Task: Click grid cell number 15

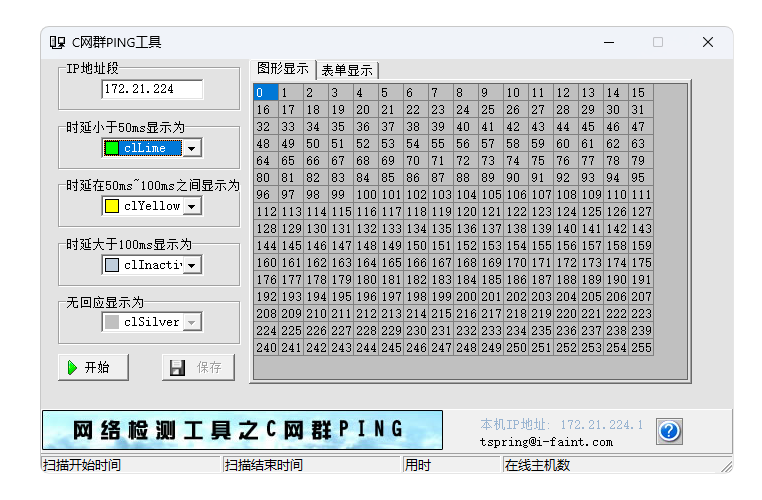Action: [640, 93]
